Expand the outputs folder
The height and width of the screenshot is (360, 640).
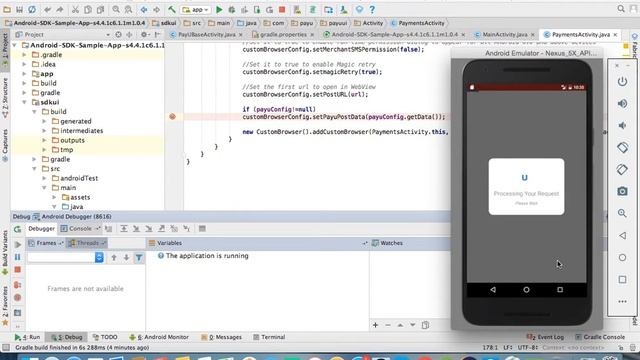pos(44,140)
